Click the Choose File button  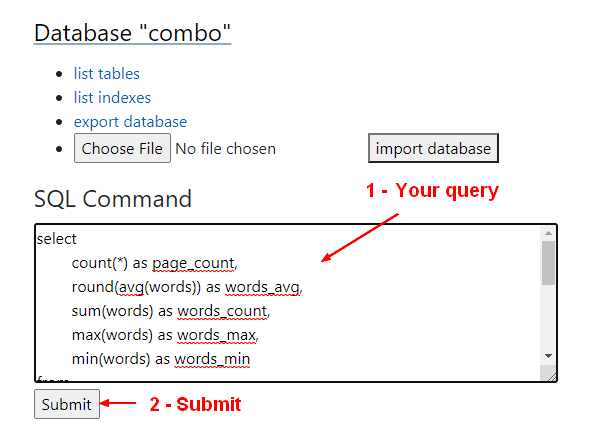[x=122, y=149]
